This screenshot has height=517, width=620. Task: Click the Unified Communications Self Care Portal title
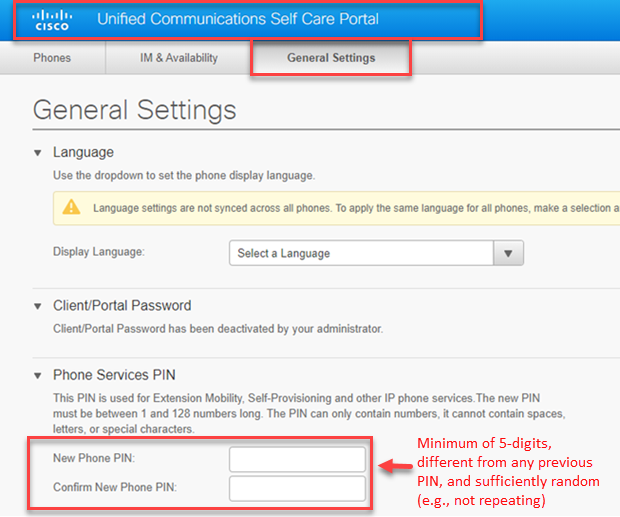click(x=238, y=19)
